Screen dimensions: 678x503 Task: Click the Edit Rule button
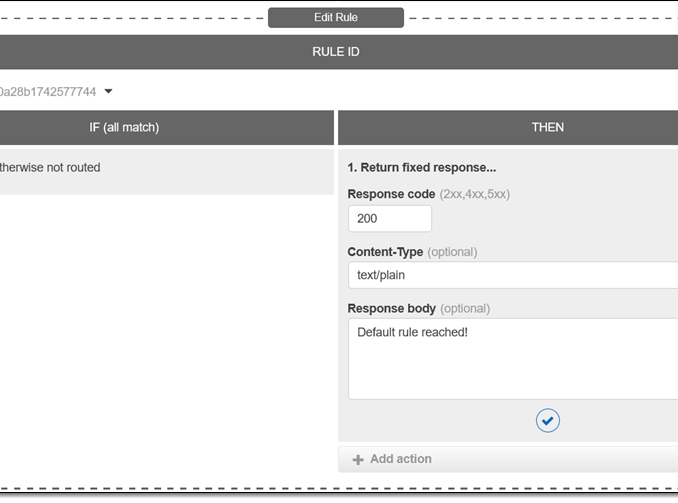pos(335,18)
